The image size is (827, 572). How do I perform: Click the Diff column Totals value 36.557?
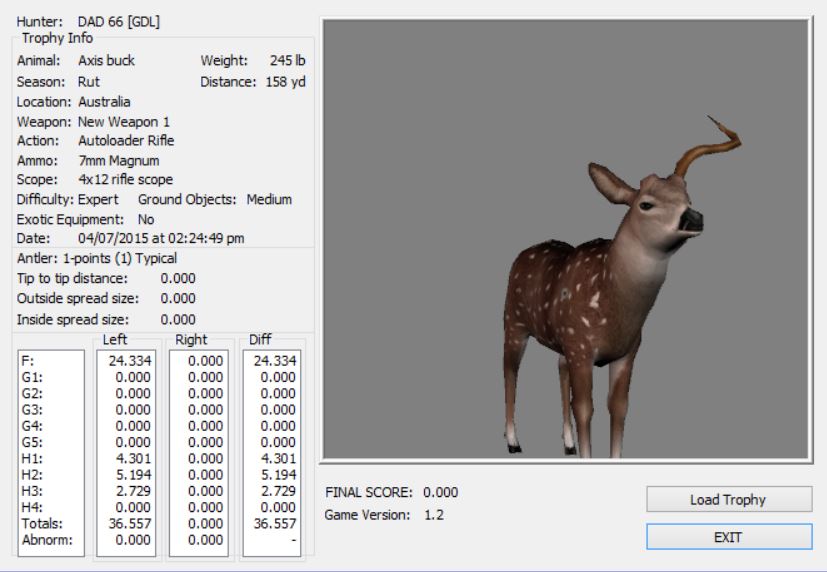277,523
